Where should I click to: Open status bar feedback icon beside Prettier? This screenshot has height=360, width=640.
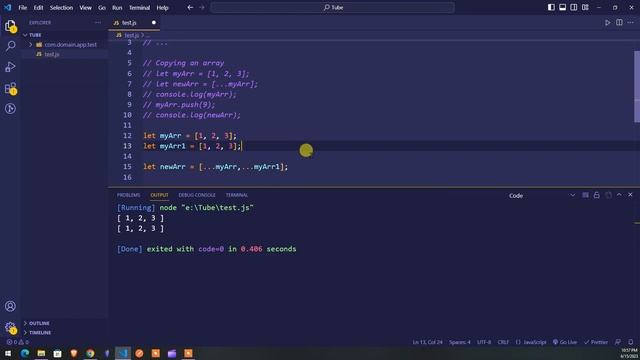618,342
